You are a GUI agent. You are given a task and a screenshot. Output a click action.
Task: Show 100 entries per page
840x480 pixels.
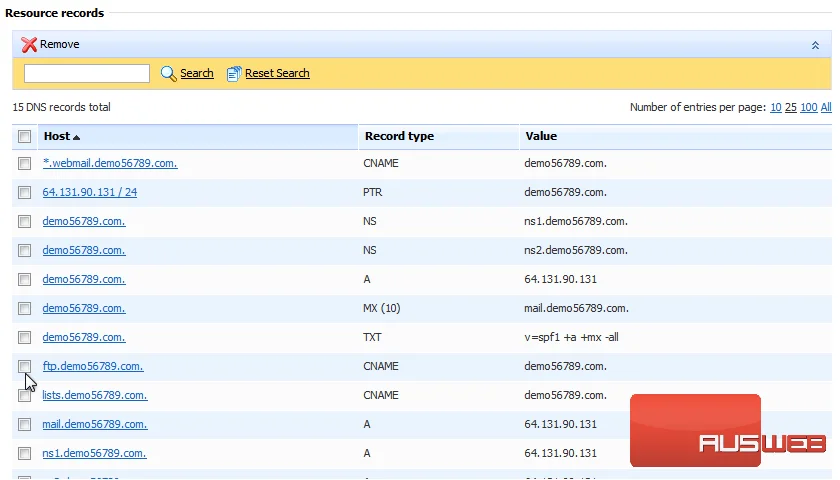pos(808,107)
